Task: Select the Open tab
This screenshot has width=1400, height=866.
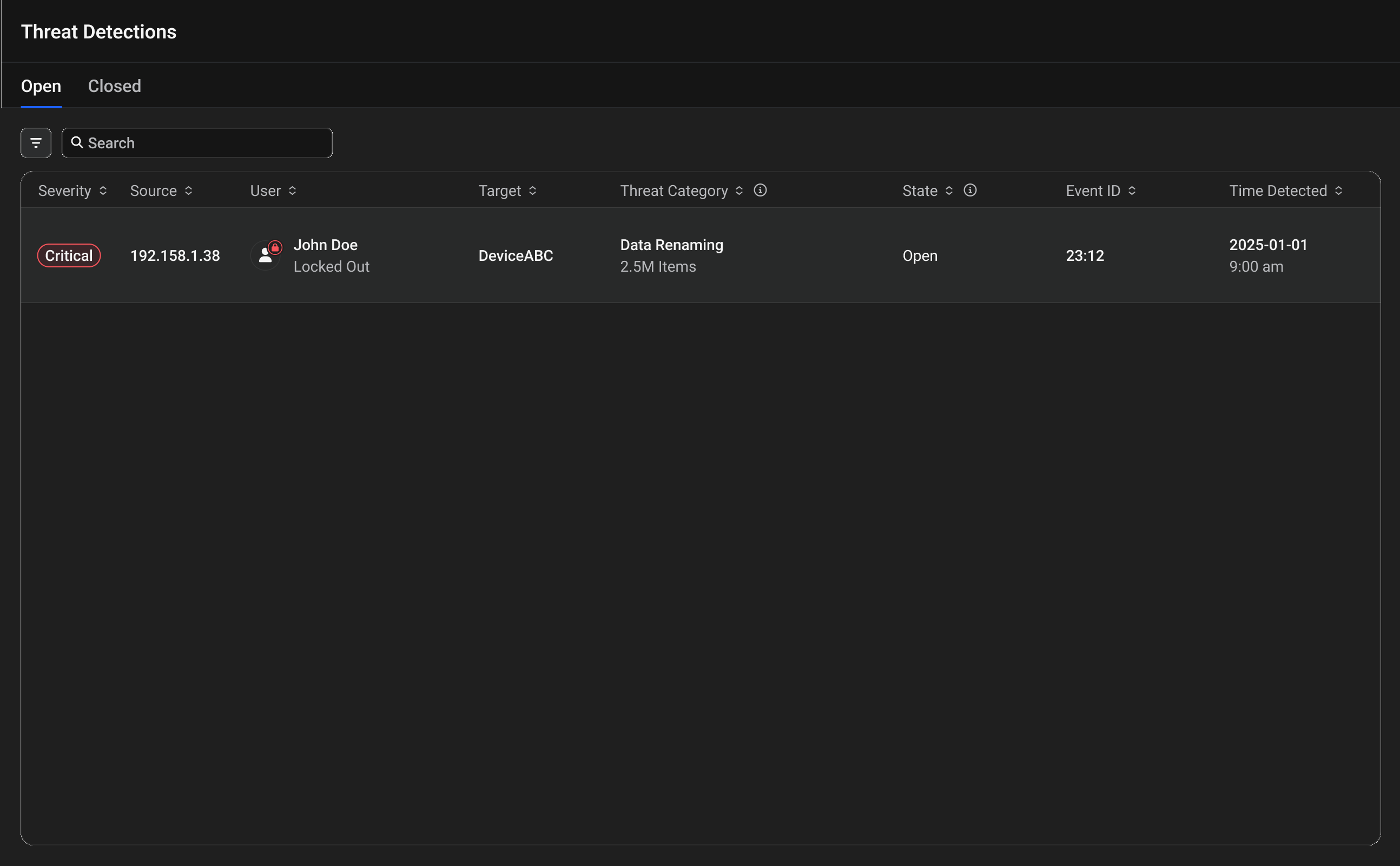Action: (x=41, y=86)
